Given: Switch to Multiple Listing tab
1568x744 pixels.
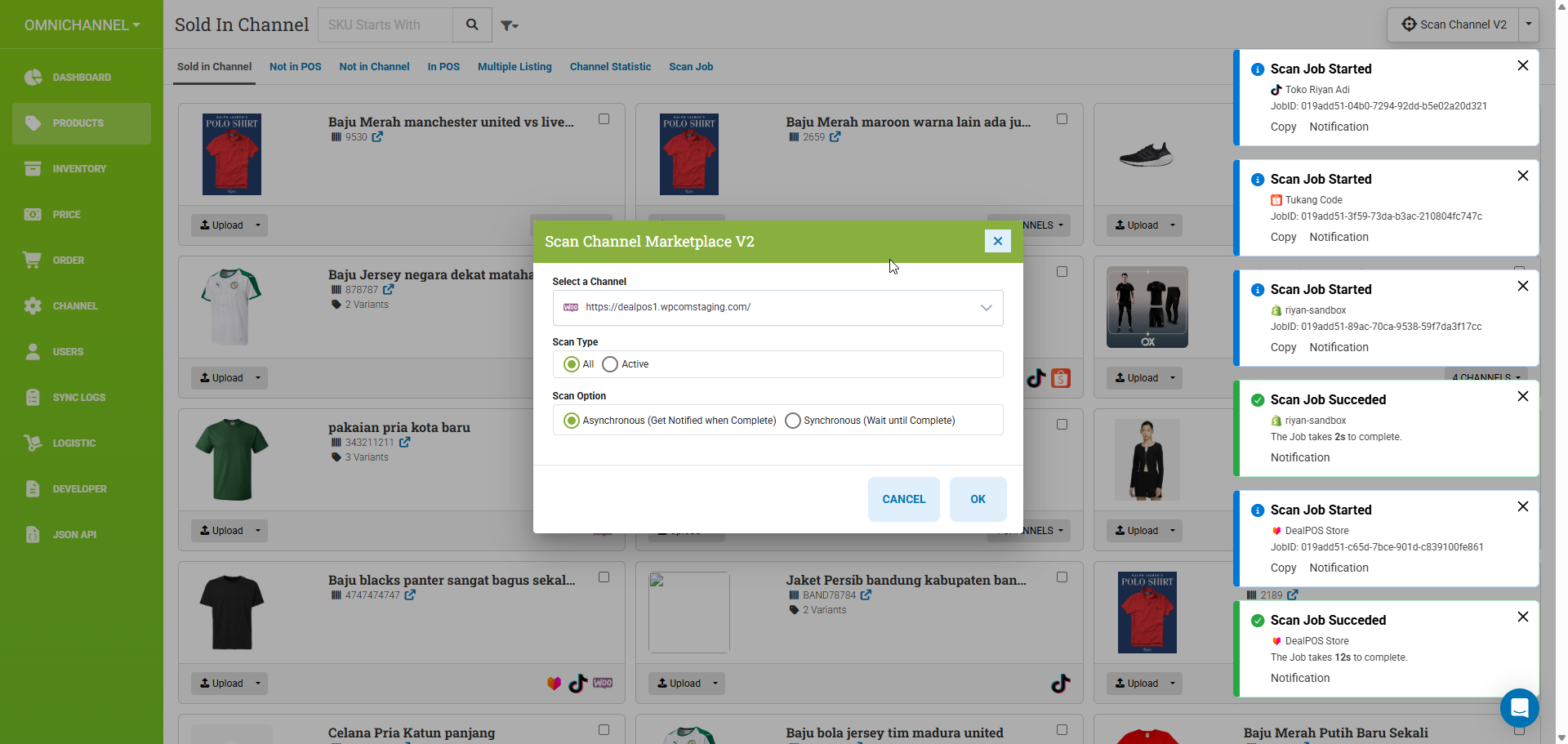Looking at the screenshot, I should coord(514,67).
